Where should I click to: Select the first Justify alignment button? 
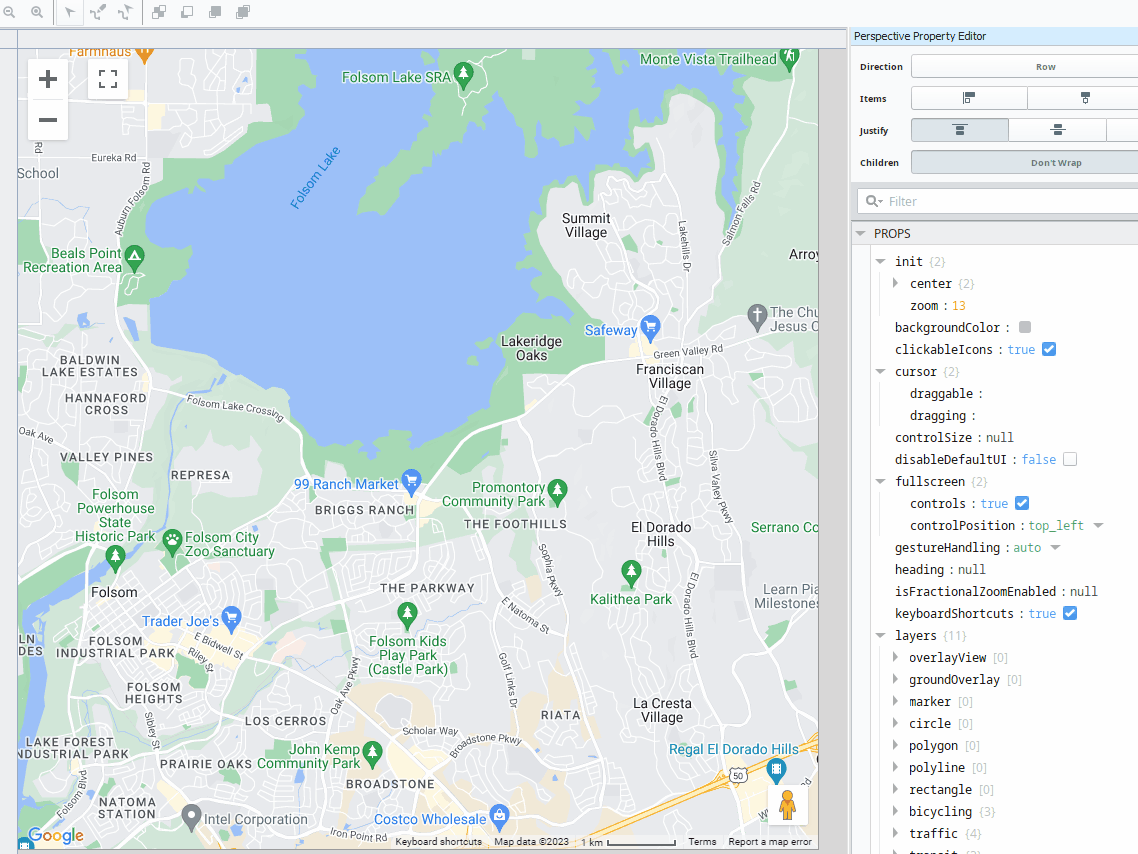tap(959, 130)
